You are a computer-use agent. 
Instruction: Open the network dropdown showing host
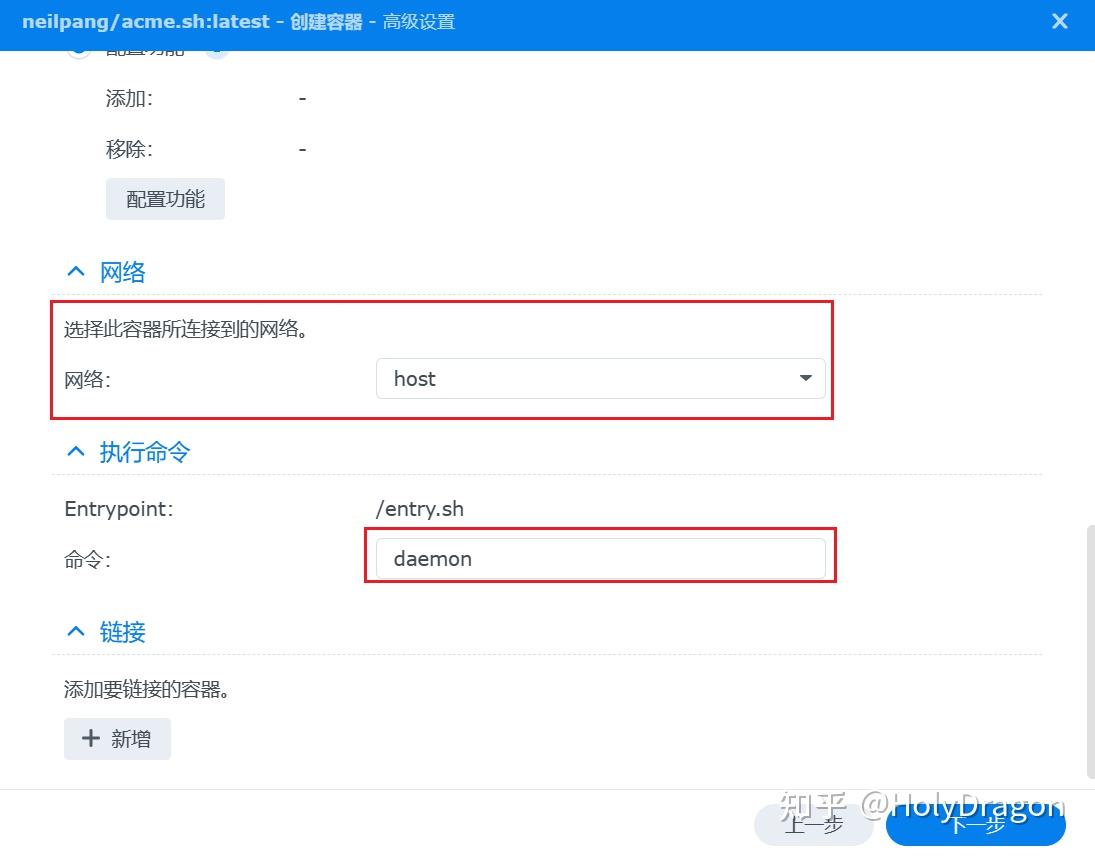click(600, 379)
